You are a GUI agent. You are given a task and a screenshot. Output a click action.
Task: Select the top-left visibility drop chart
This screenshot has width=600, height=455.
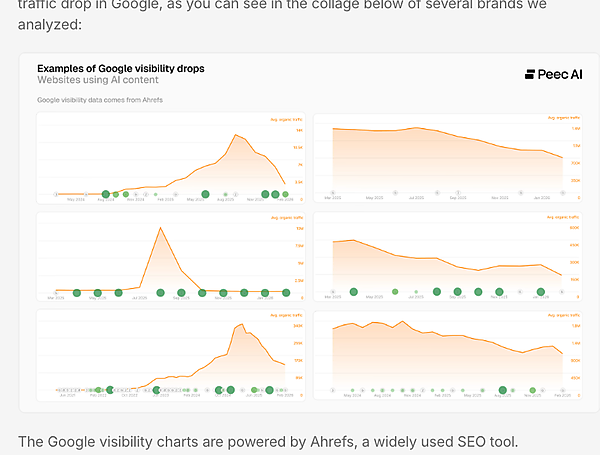170,158
